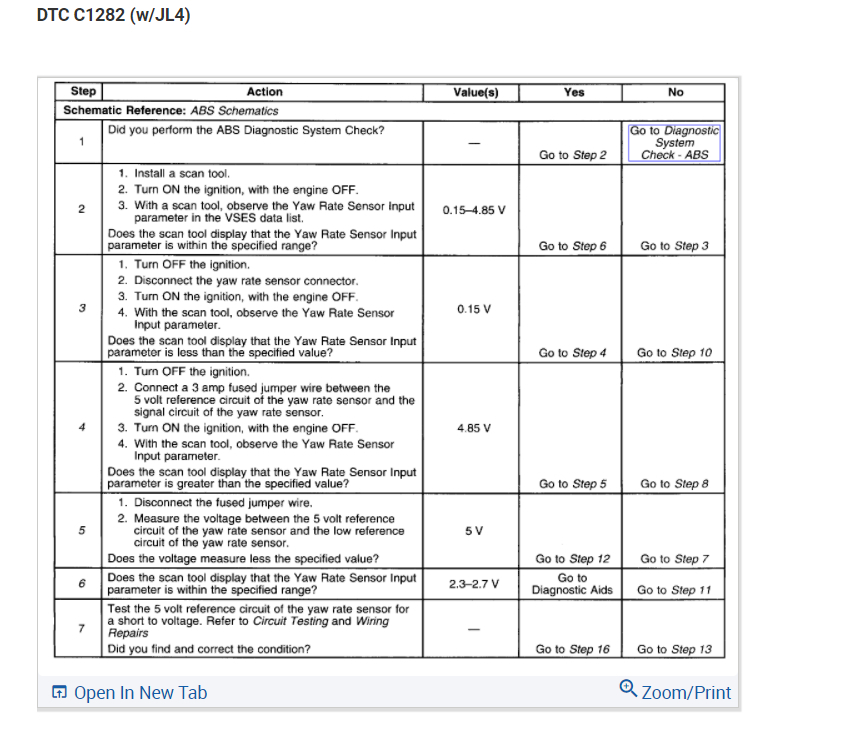Select the DTC C1282 (w/JL4) heading
The image size is (859, 735).
click(x=113, y=15)
